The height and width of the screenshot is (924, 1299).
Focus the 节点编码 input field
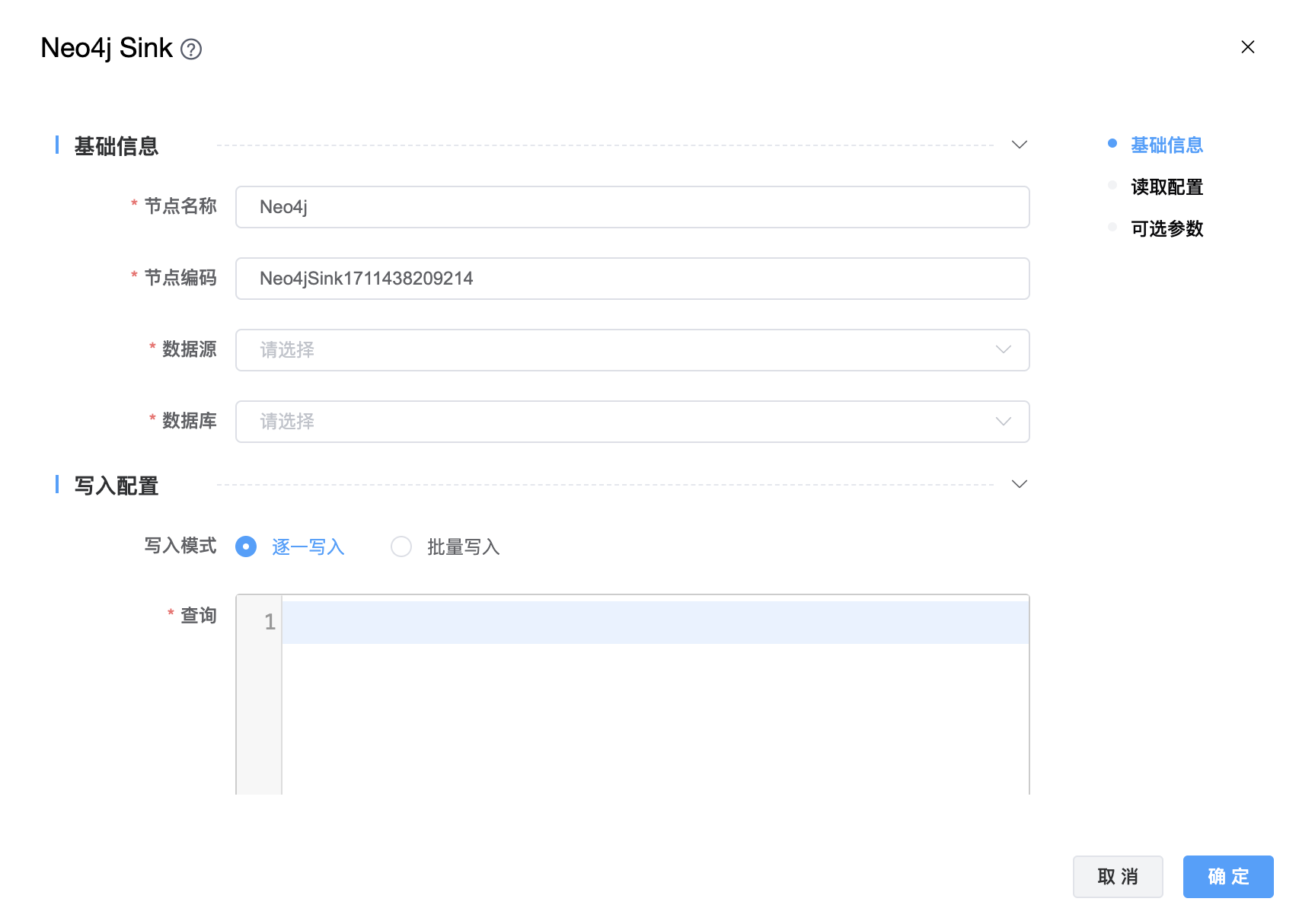click(x=632, y=279)
